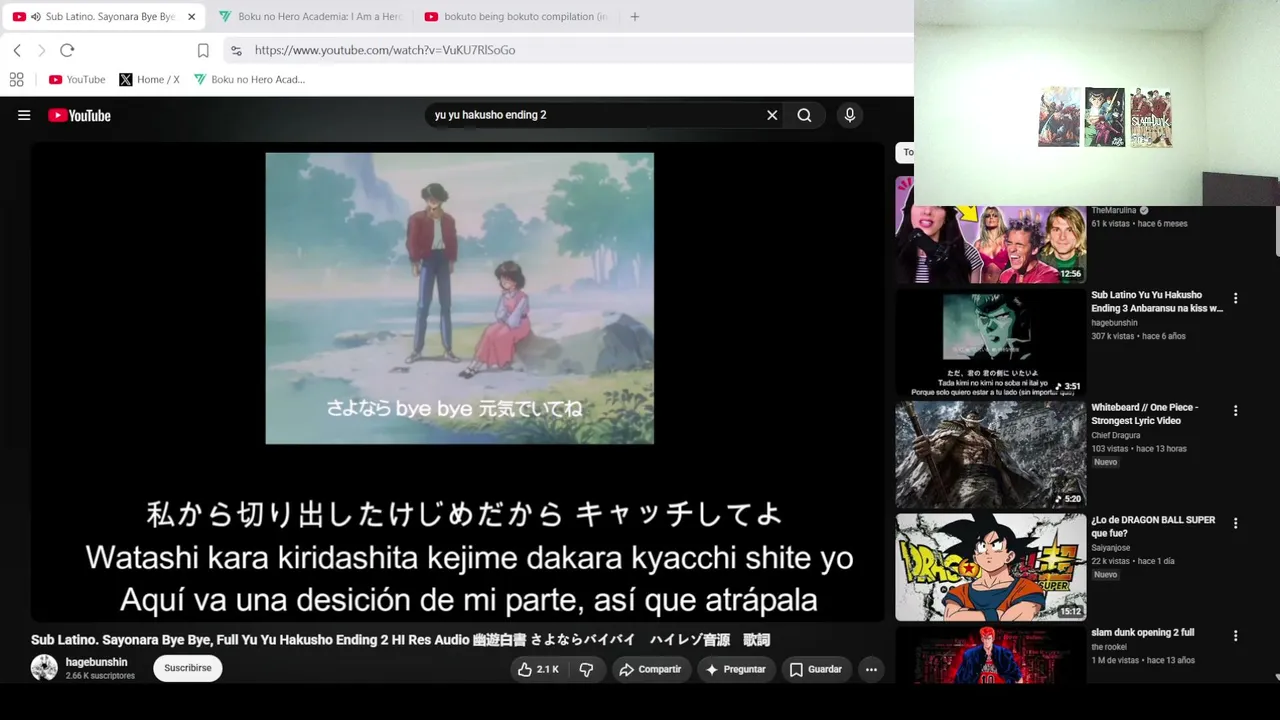Like the video with 2.1 K likes
This screenshot has width=1280, height=720.
click(538, 669)
